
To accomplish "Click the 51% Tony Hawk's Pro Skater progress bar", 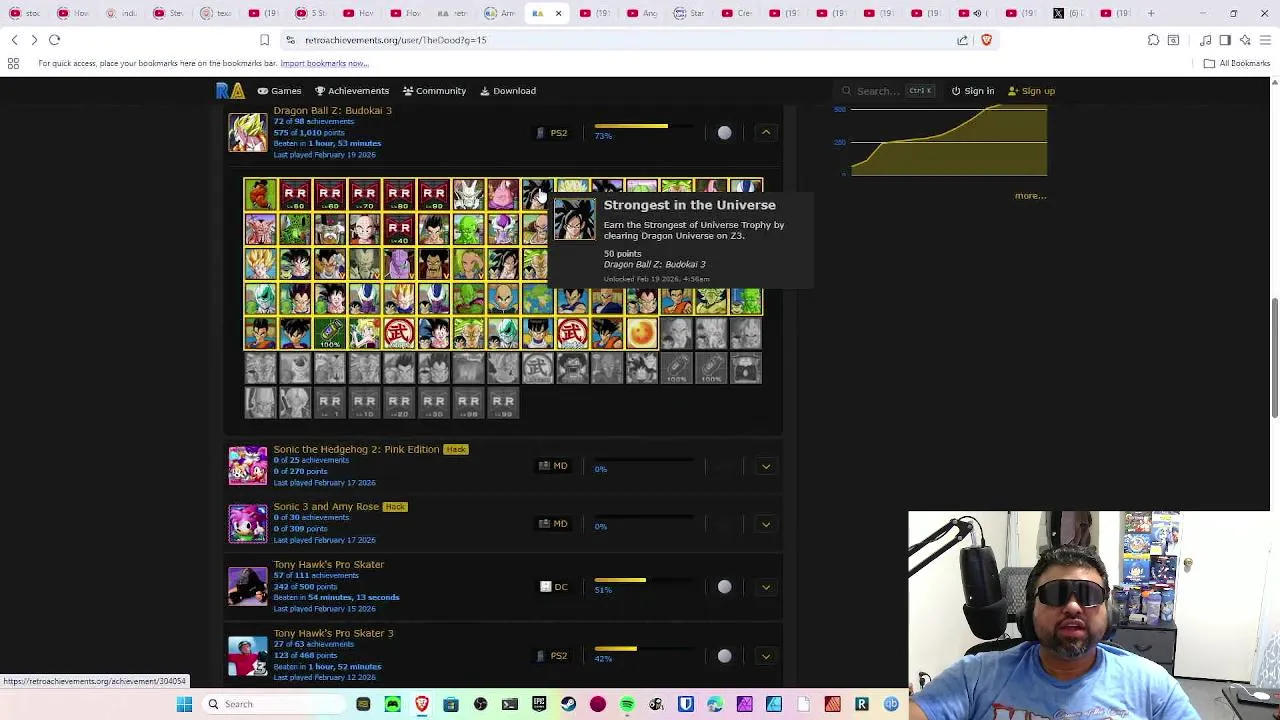I will [644, 580].
